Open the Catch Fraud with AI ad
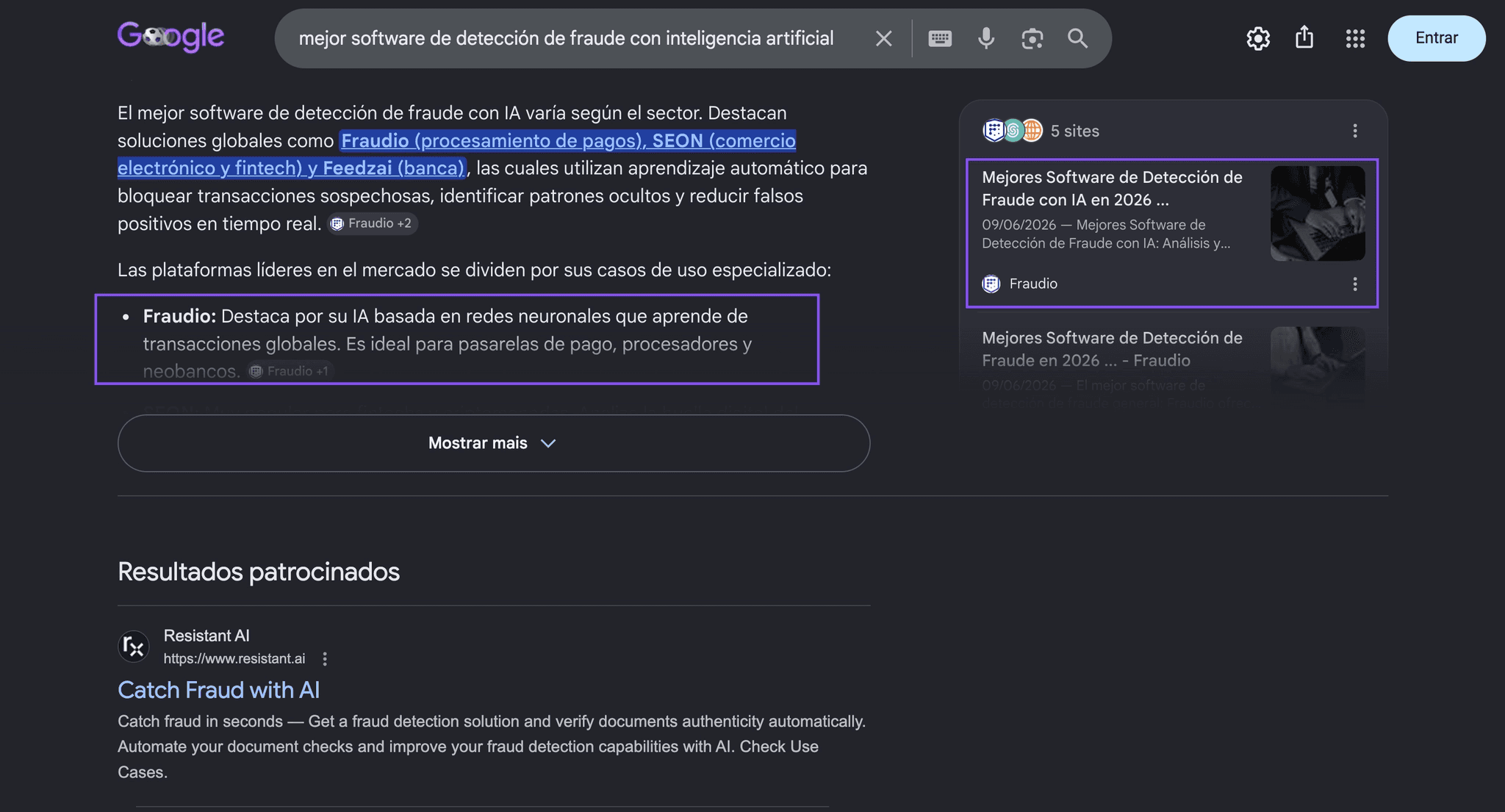The image size is (1505, 812). (x=218, y=690)
